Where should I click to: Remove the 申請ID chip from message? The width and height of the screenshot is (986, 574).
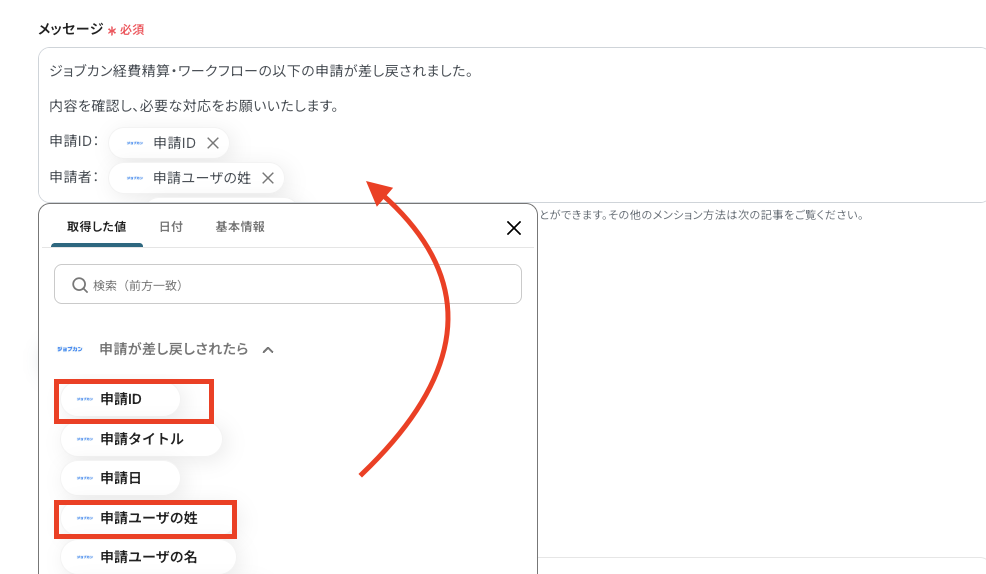pos(213,143)
